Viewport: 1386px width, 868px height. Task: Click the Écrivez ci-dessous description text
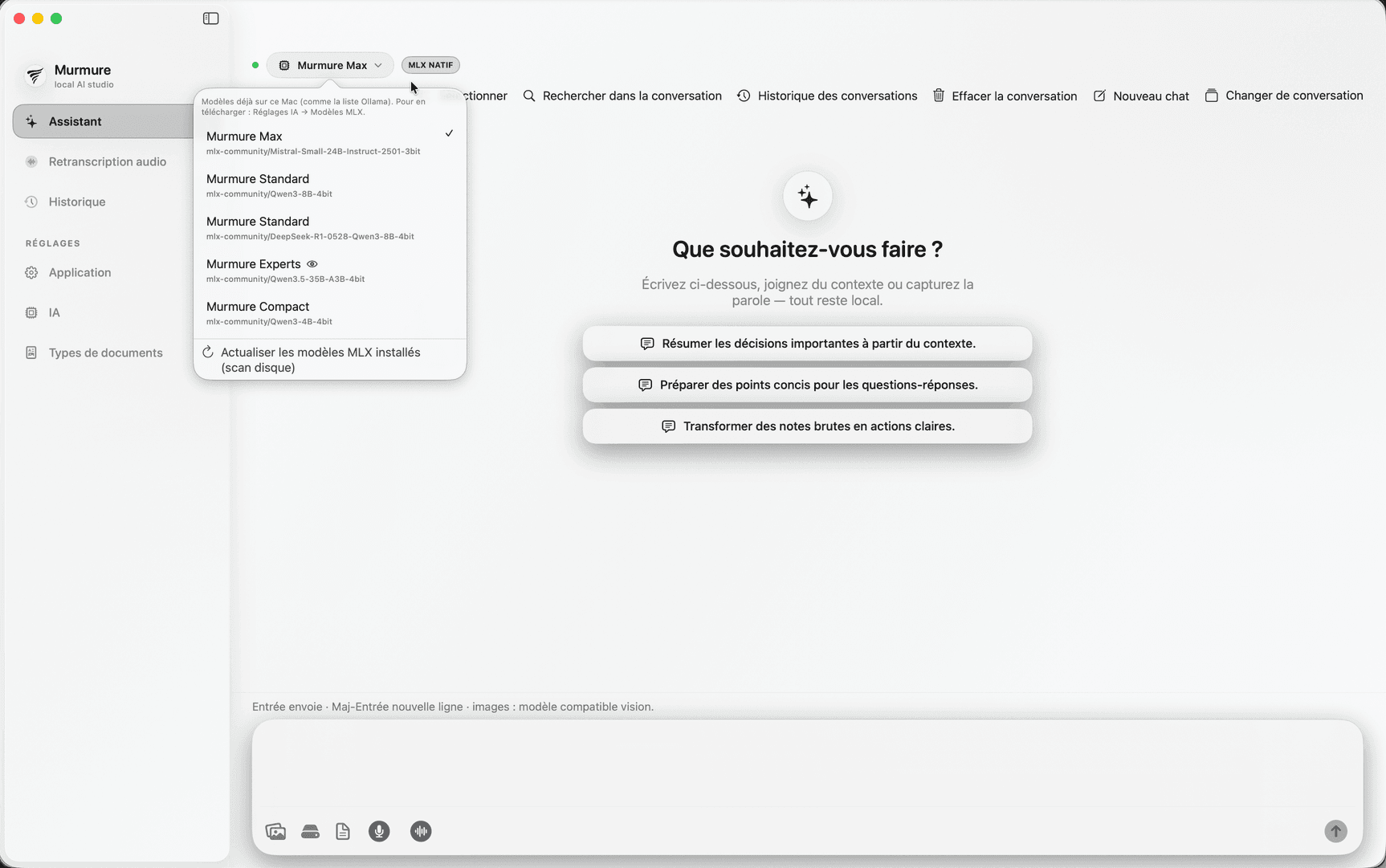[x=807, y=292]
